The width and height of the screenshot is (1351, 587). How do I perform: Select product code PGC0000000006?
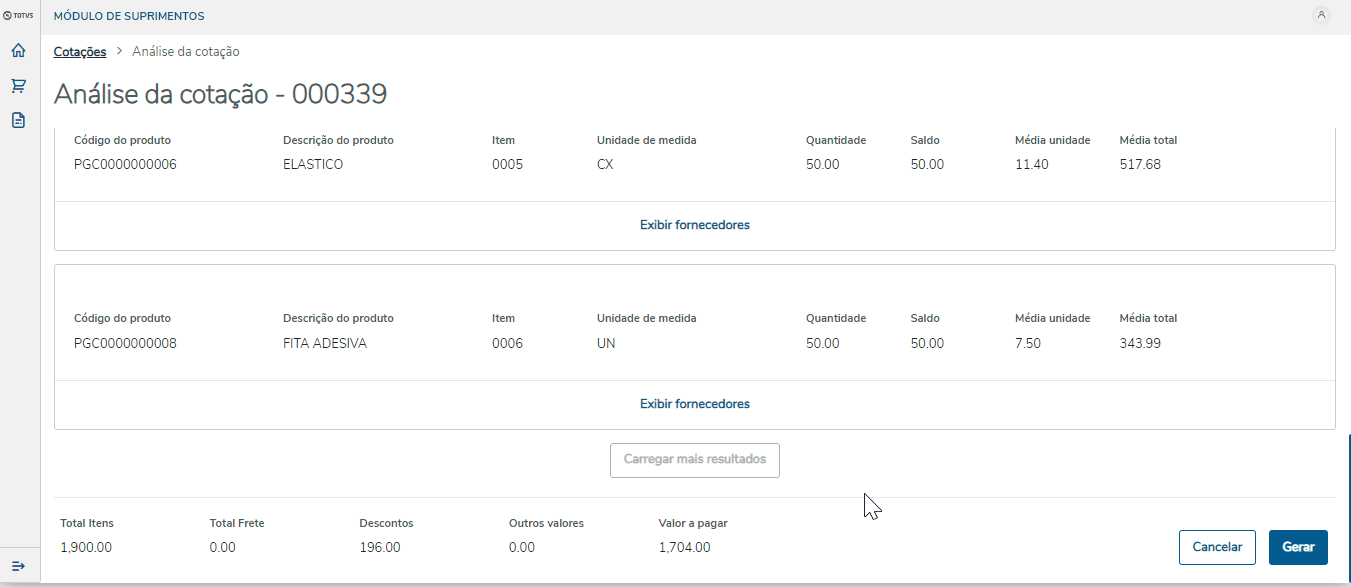[125, 164]
